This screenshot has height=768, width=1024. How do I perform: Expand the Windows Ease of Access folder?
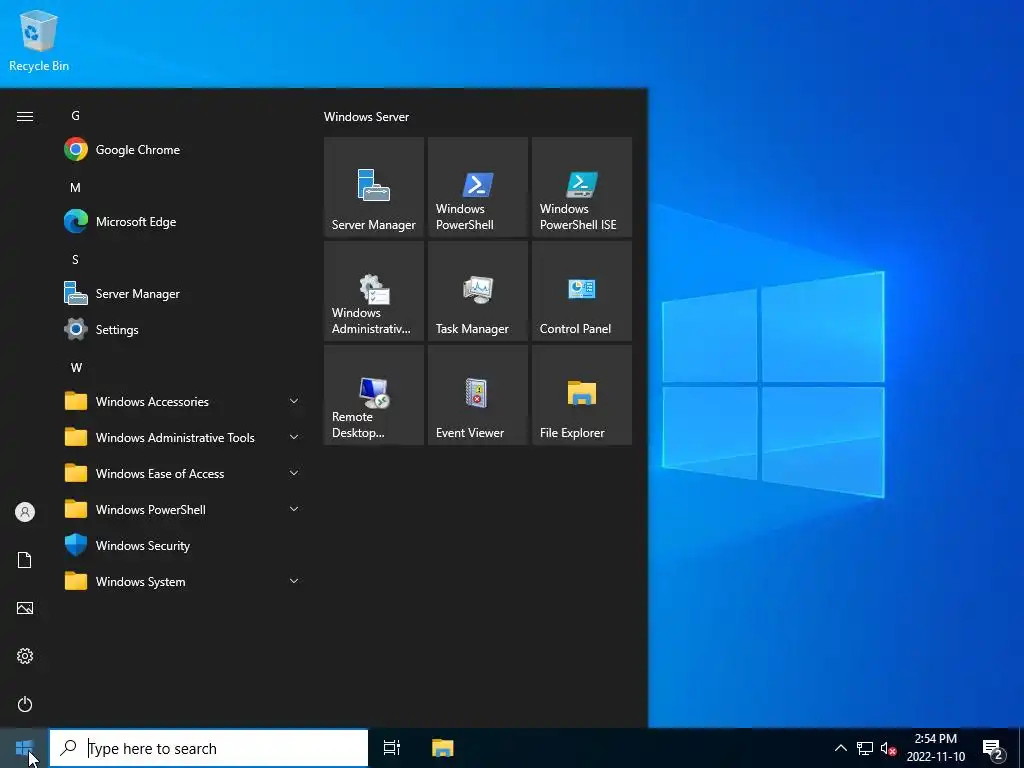click(x=180, y=473)
